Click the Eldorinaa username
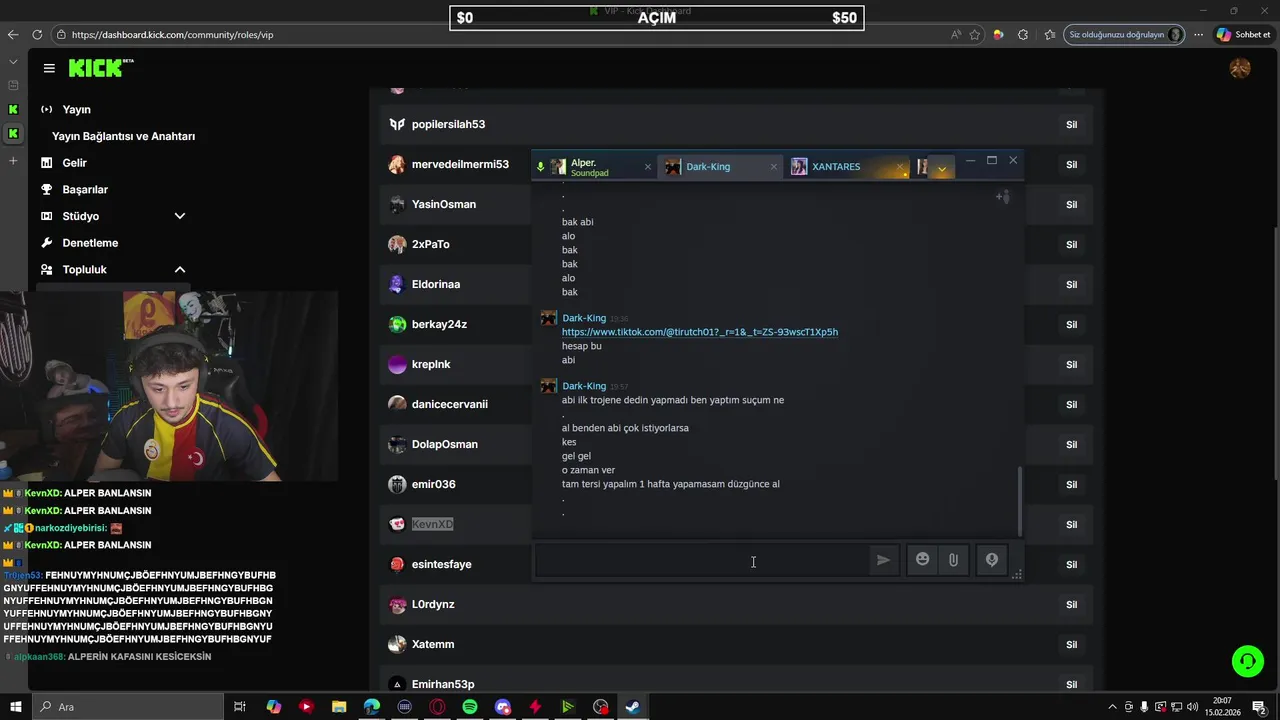 click(436, 284)
